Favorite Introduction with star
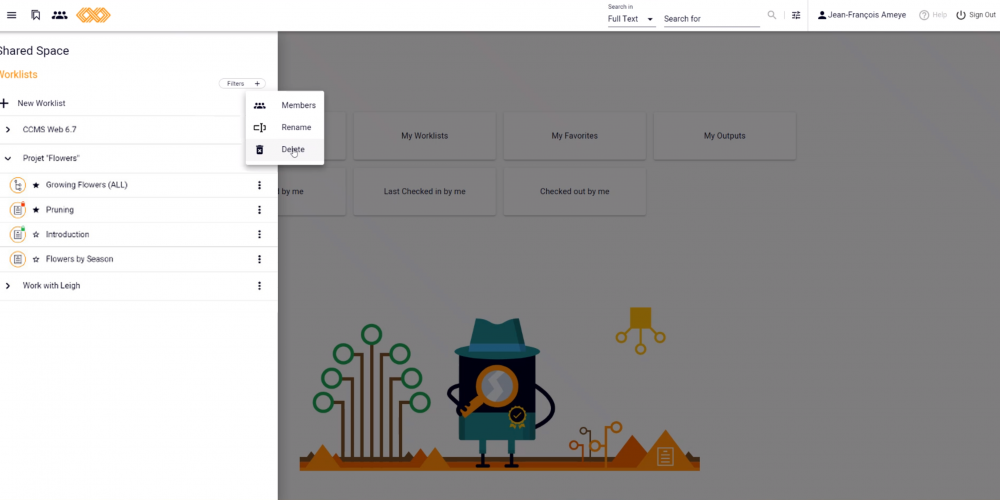Image resolution: width=1000 pixels, height=500 pixels. 36,234
